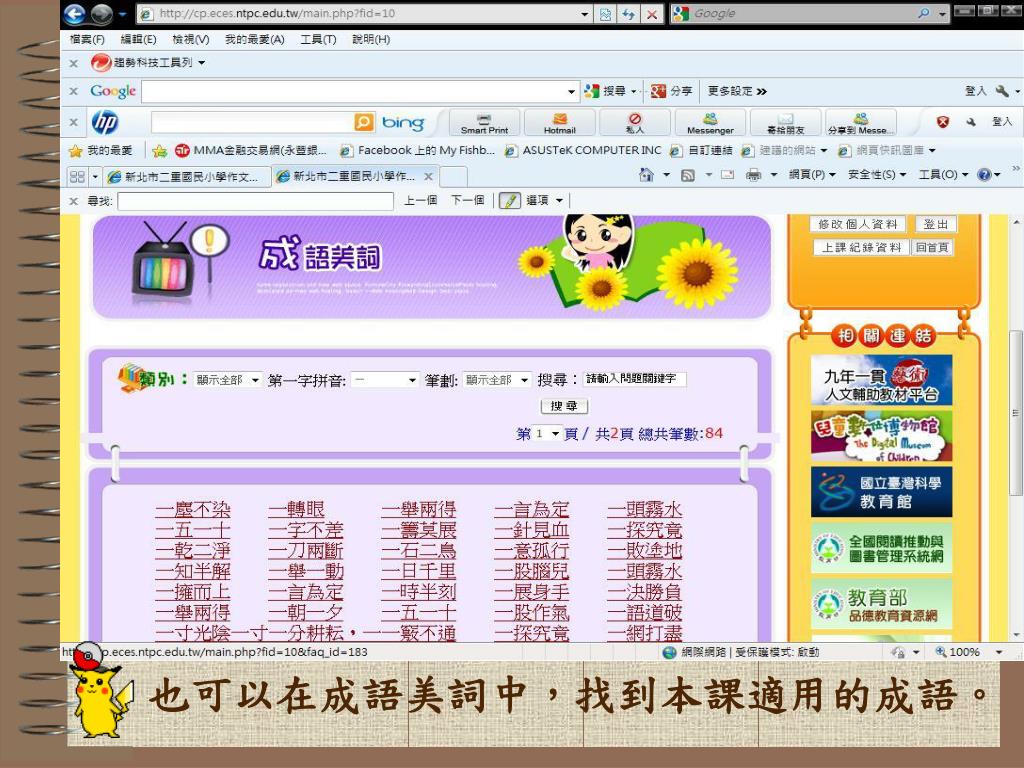Click the RSS feeds icon
The width and height of the screenshot is (1024, 768).
[688, 175]
